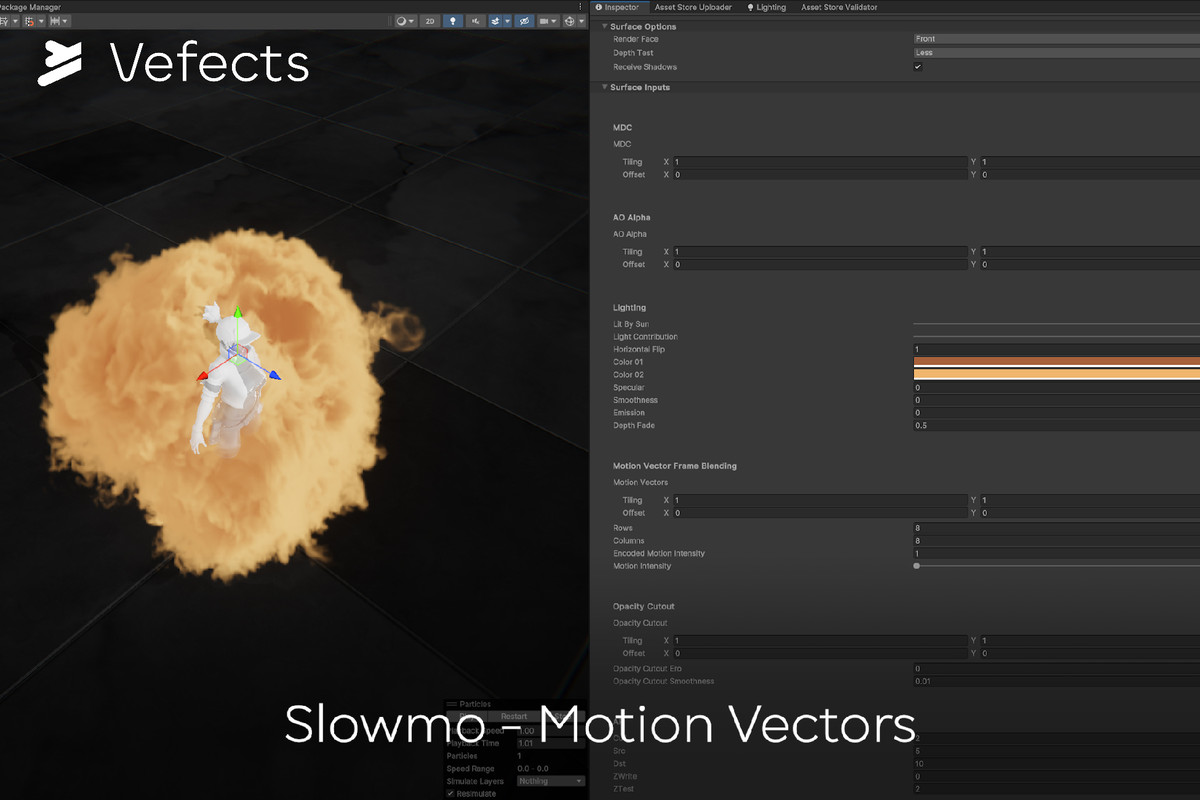Click the Encoded Motion Intensity field
Screen dimensions: 1200x800
point(1056,554)
